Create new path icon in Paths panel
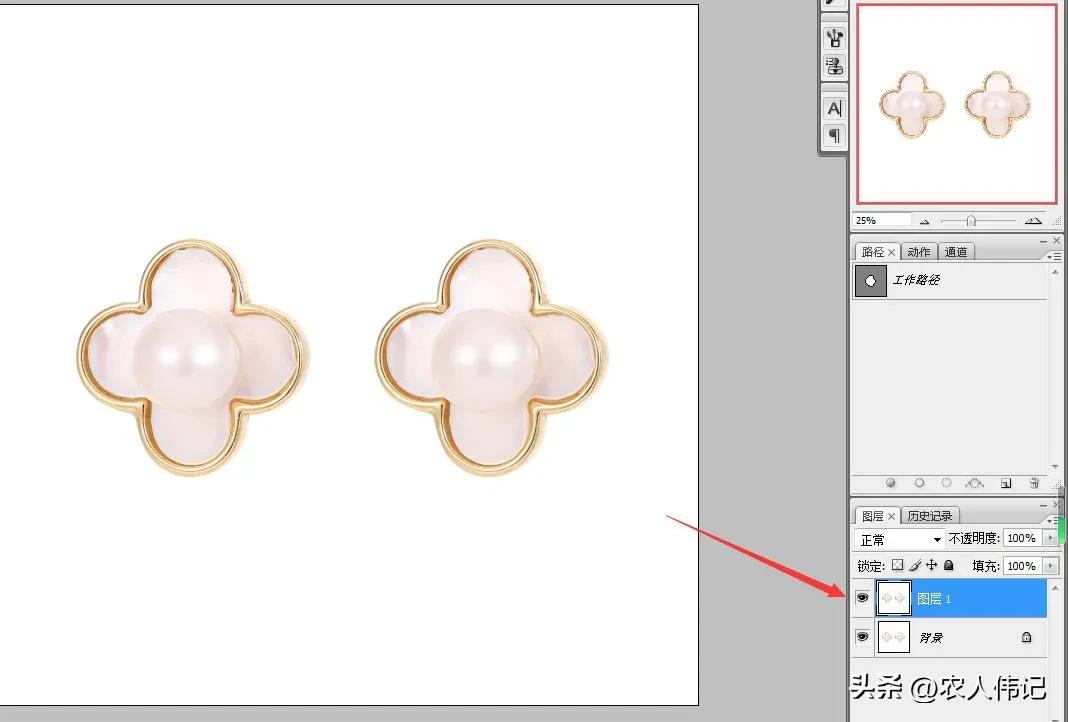Viewport: 1068px width, 722px height. click(x=1005, y=483)
